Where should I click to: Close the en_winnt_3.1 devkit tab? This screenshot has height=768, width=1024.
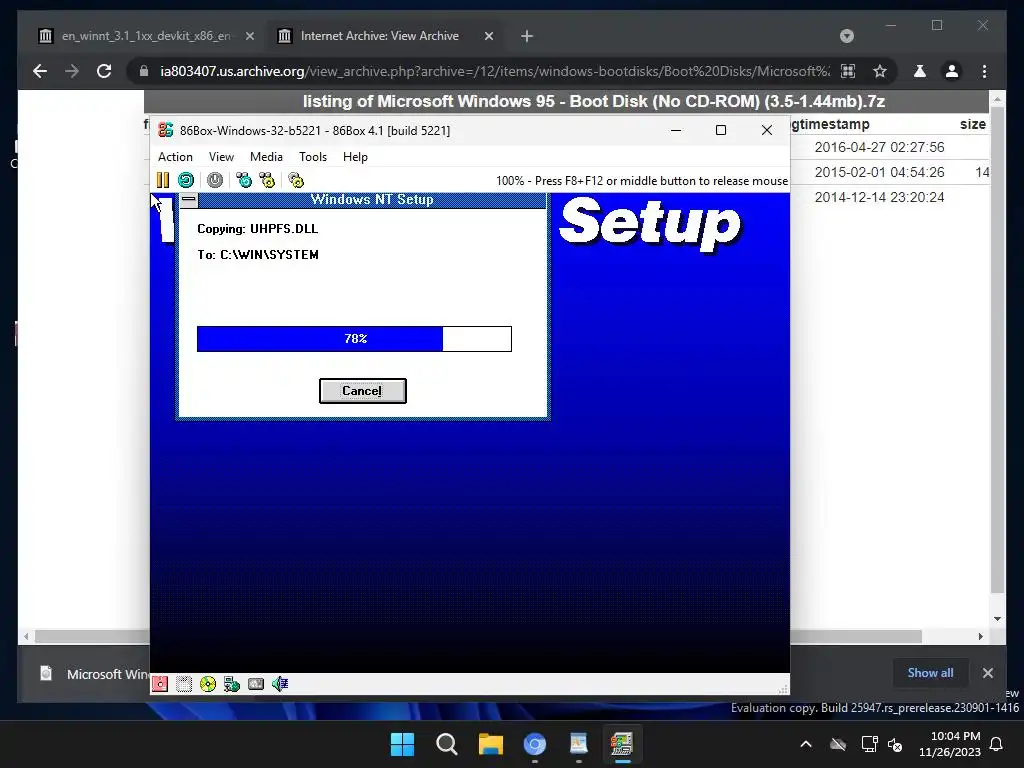click(x=249, y=36)
